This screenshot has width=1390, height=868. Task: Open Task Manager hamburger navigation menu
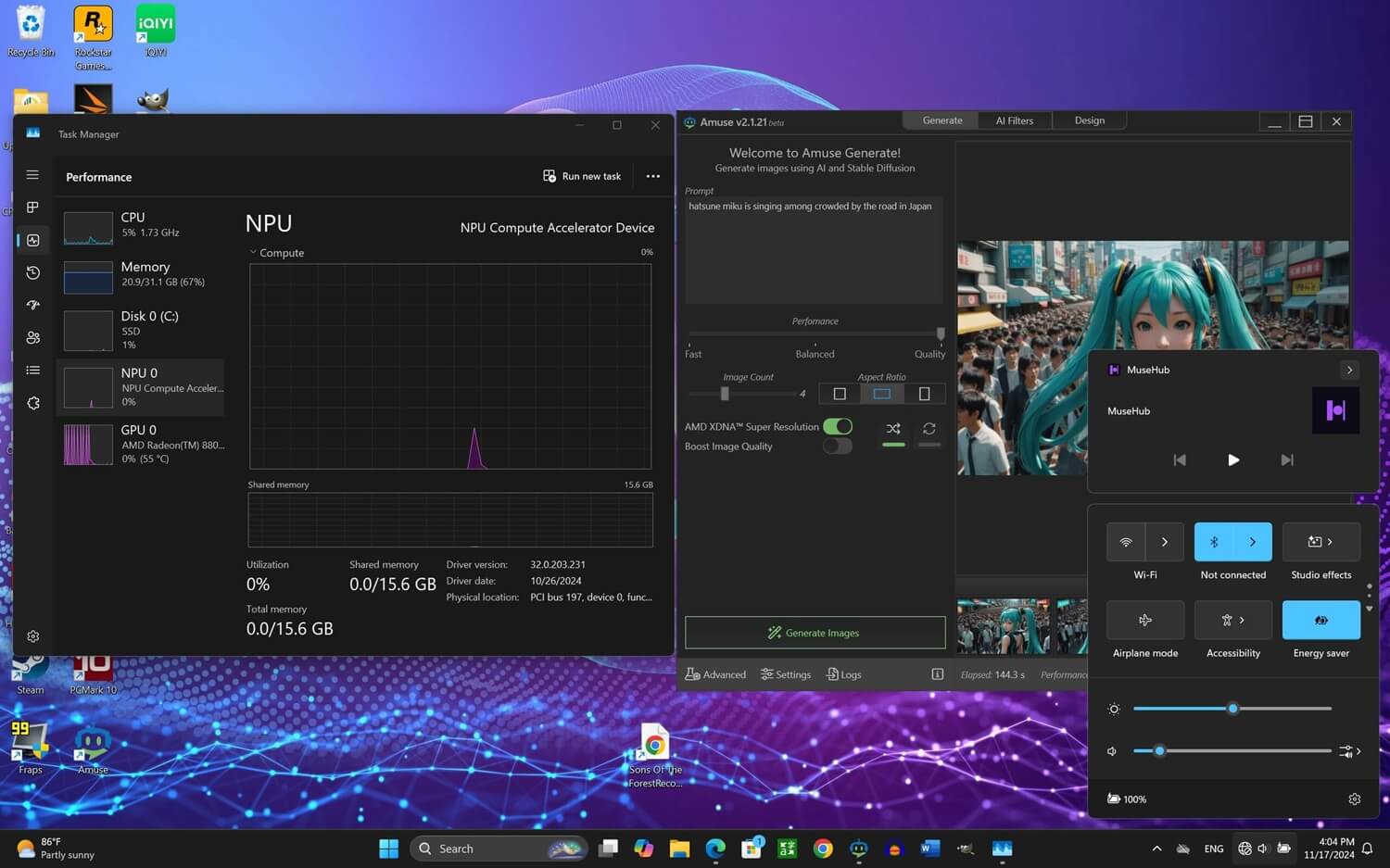coord(32,175)
